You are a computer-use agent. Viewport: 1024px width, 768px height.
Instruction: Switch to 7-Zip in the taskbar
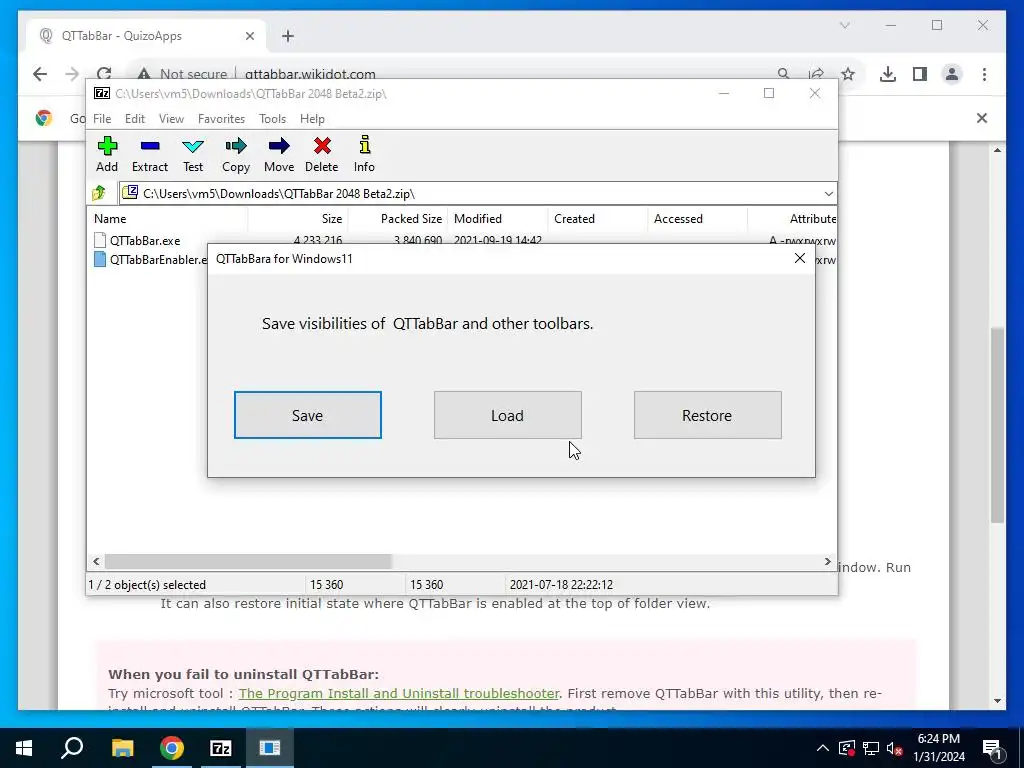tap(221, 748)
